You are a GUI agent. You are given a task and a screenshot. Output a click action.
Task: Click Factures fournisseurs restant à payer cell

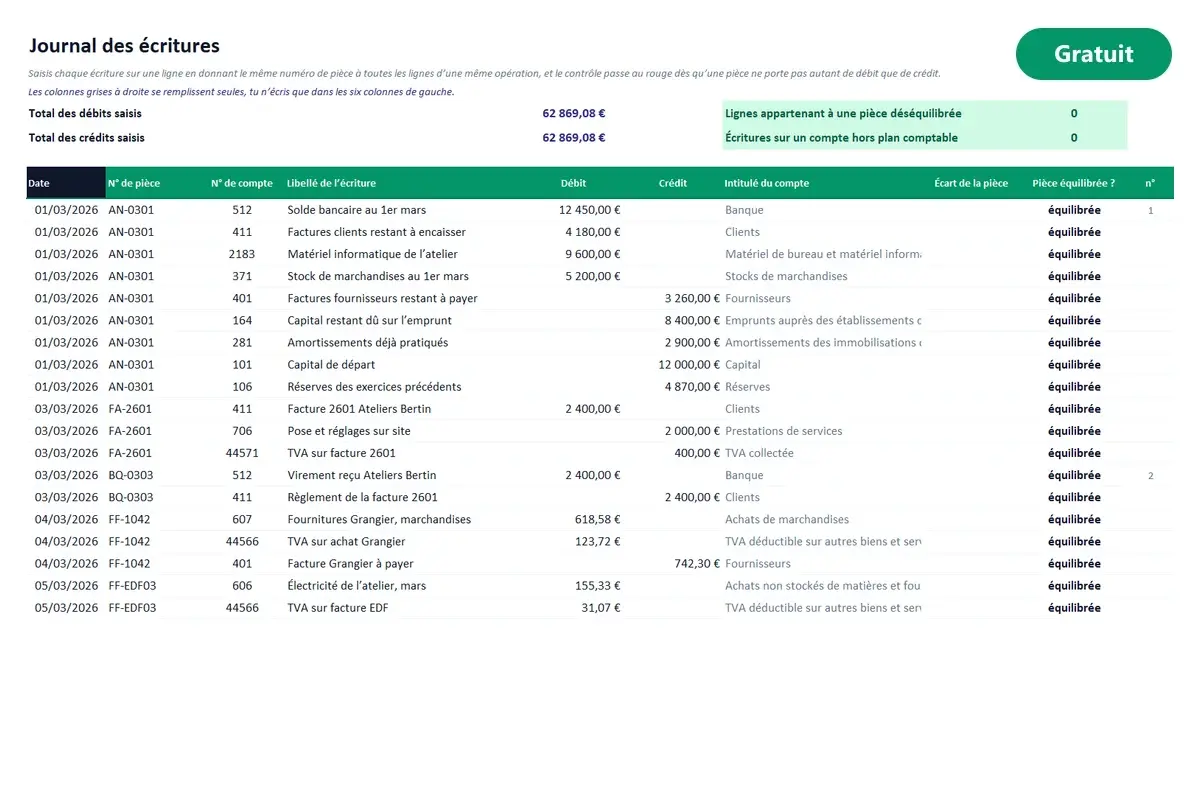(383, 298)
